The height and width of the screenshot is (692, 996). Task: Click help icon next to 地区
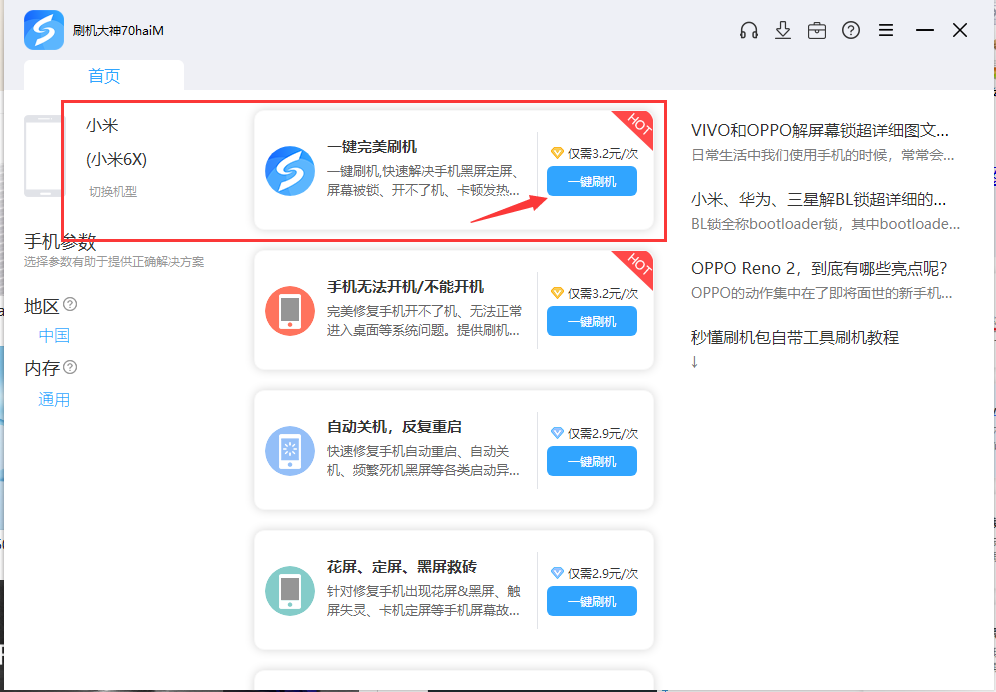[x=70, y=304]
